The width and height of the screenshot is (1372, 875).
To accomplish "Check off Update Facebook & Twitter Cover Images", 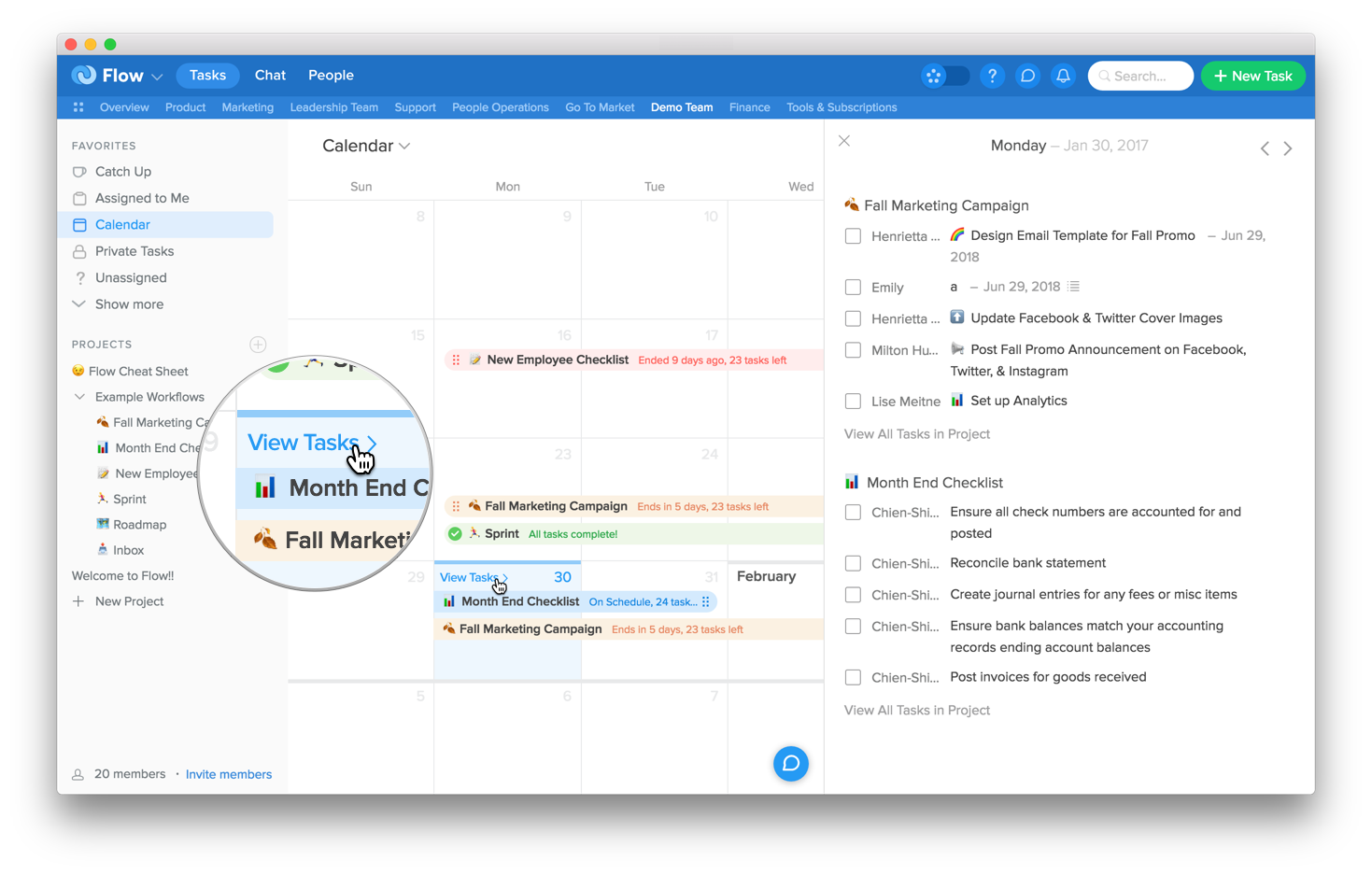I will pyautogui.click(x=853, y=318).
